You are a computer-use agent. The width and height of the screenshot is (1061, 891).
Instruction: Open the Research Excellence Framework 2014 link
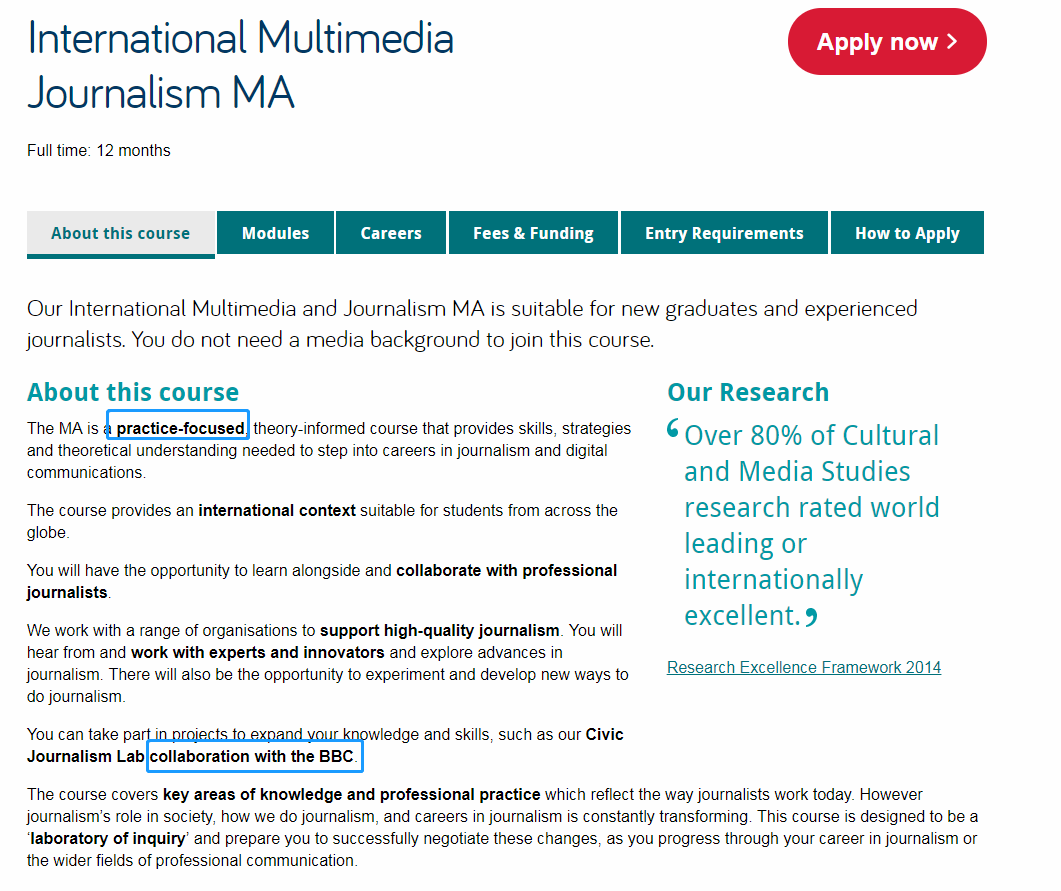point(803,667)
